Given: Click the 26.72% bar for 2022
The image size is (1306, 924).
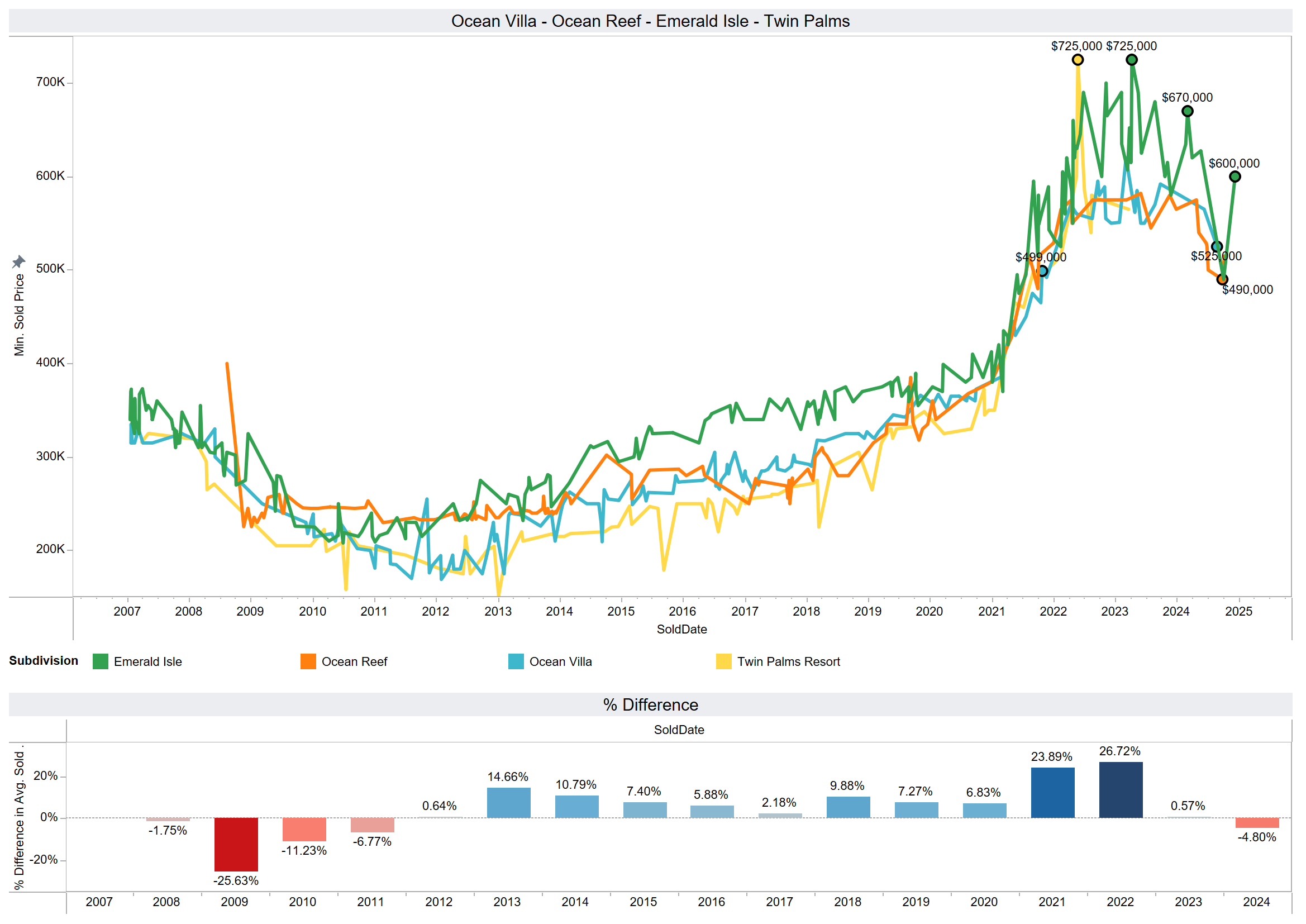Looking at the screenshot, I should tap(1122, 790).
